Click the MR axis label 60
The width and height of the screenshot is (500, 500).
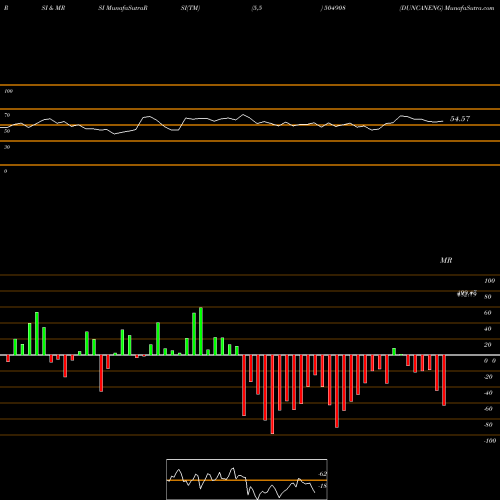pyautogui.click(x=487, y=313)
